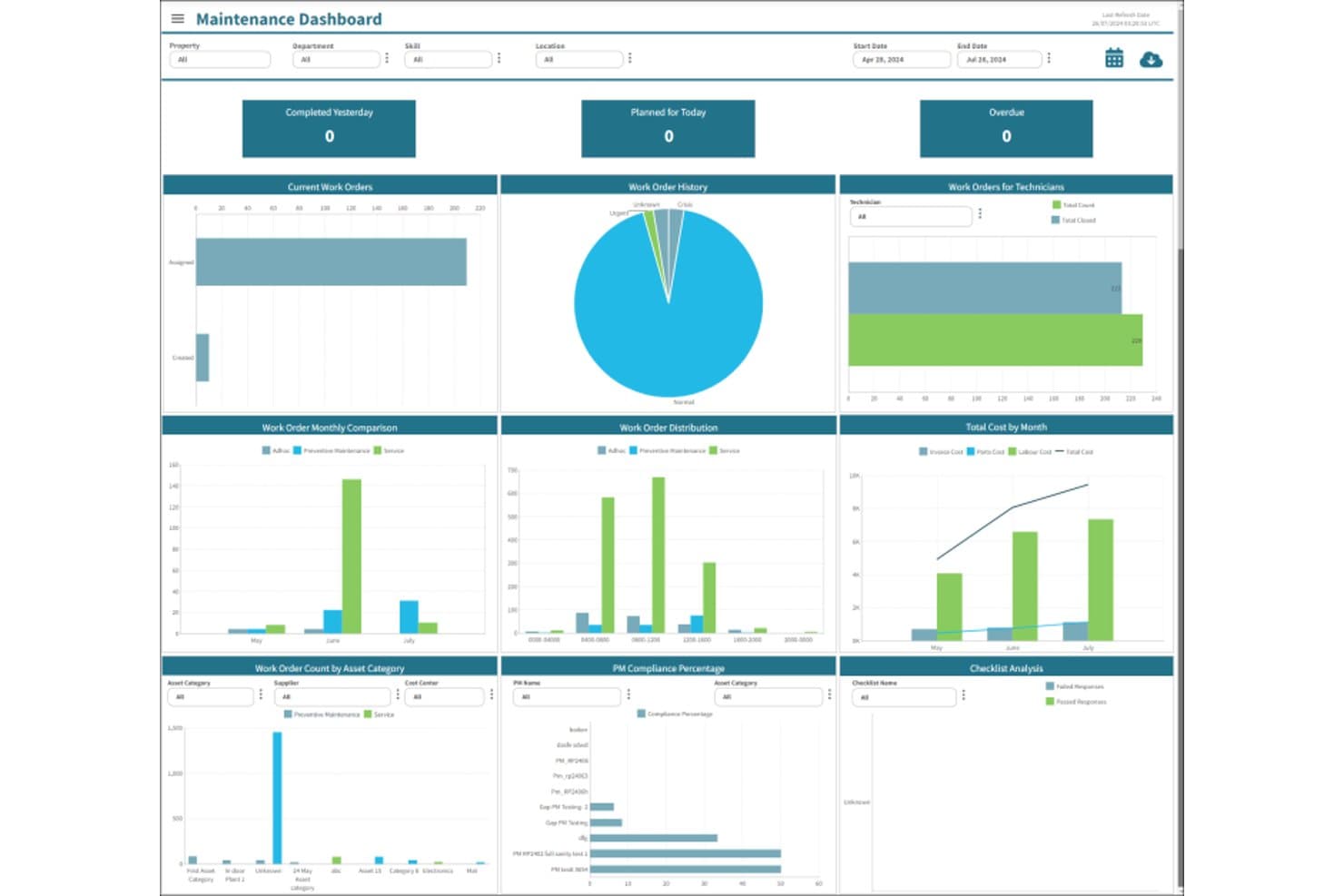Open the Department filter's three-dot options

pos(388,58)
